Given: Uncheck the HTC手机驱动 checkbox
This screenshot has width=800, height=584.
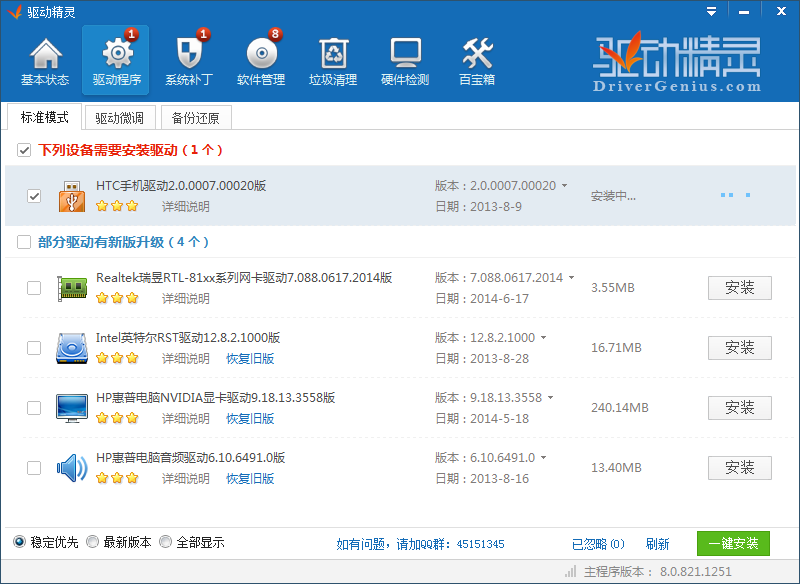Looking at the screenshot, I should click(x=34, y=196).
